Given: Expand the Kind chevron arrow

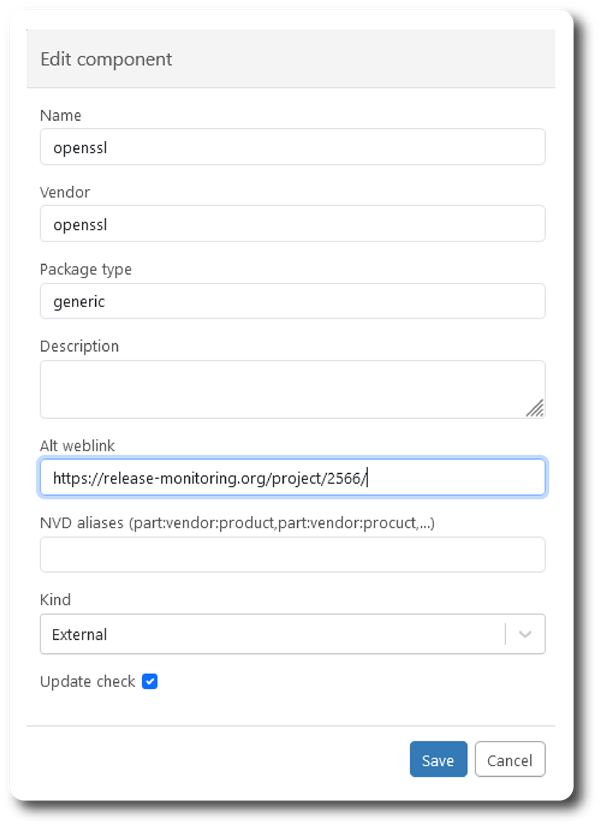Looking at the screenshot, I should (525, 634).
